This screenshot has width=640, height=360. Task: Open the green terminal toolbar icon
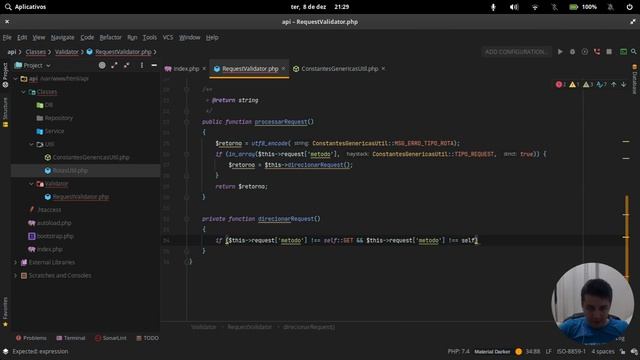pos(623,52)
